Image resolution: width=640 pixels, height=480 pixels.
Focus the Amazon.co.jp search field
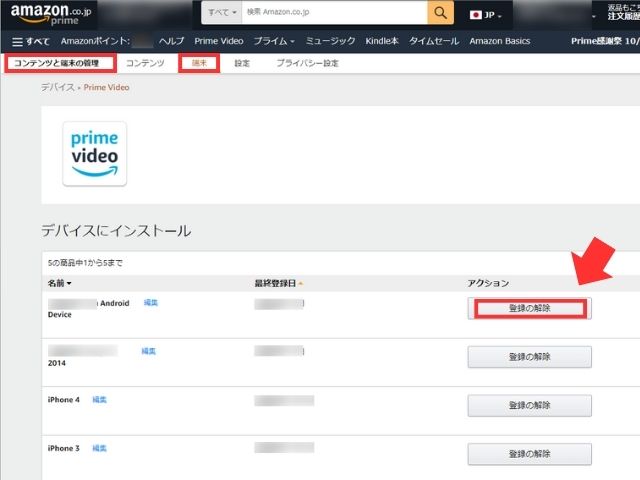point(335,13)
